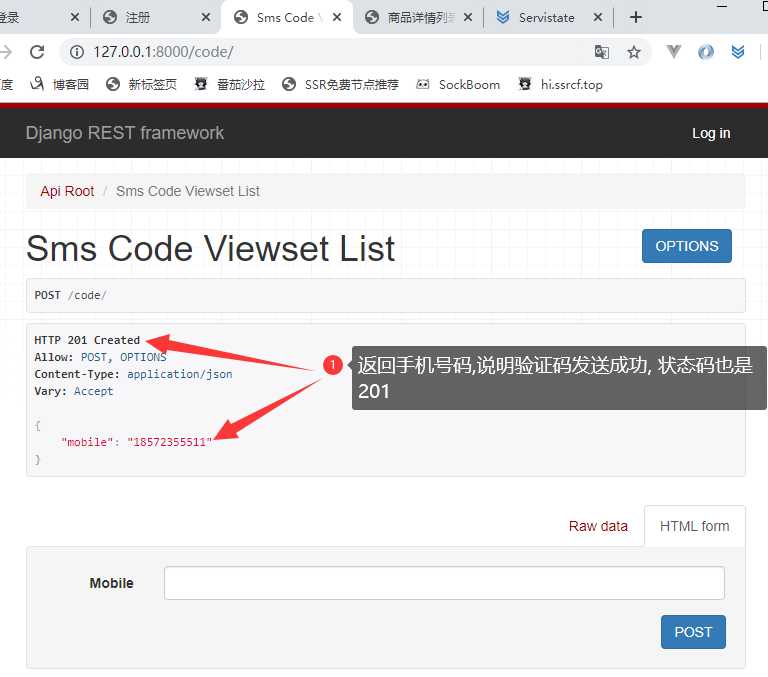The height and width of the screenshot is (677, 768).
Task: Close the 商品详情列 tab
Action: 468,17
